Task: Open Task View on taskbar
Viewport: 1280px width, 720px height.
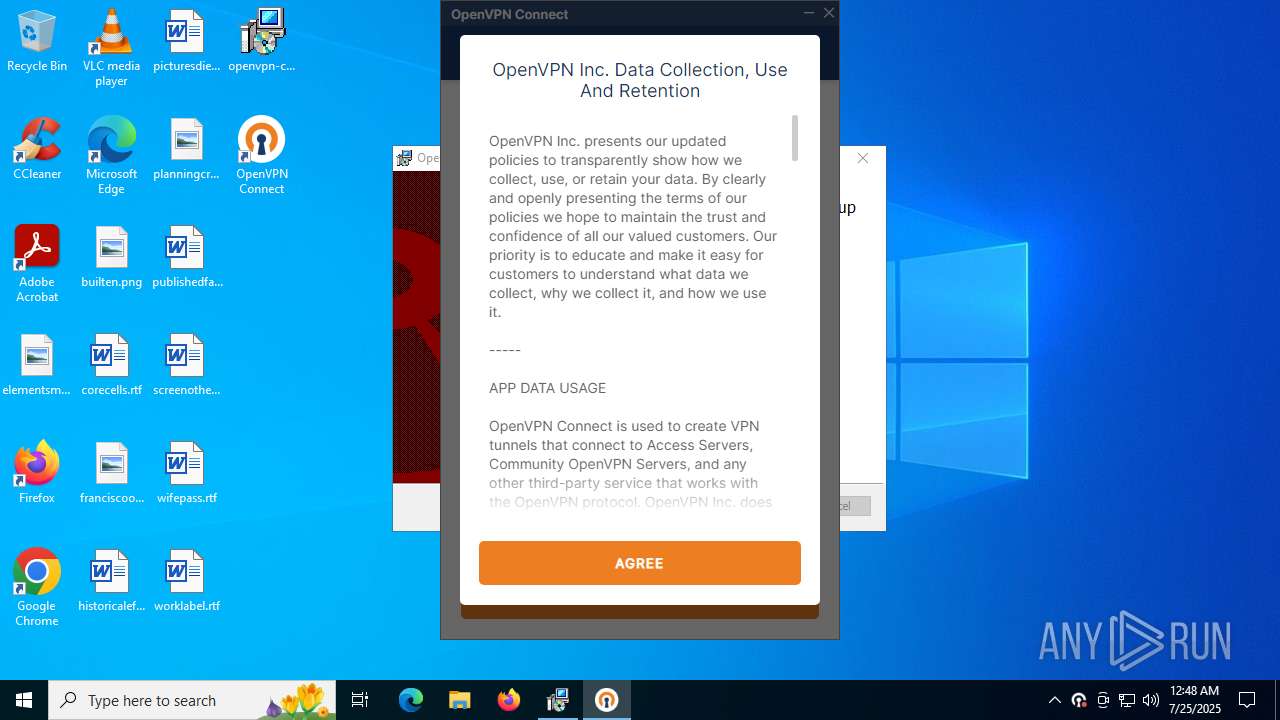Action: click(x=360, y=700)
